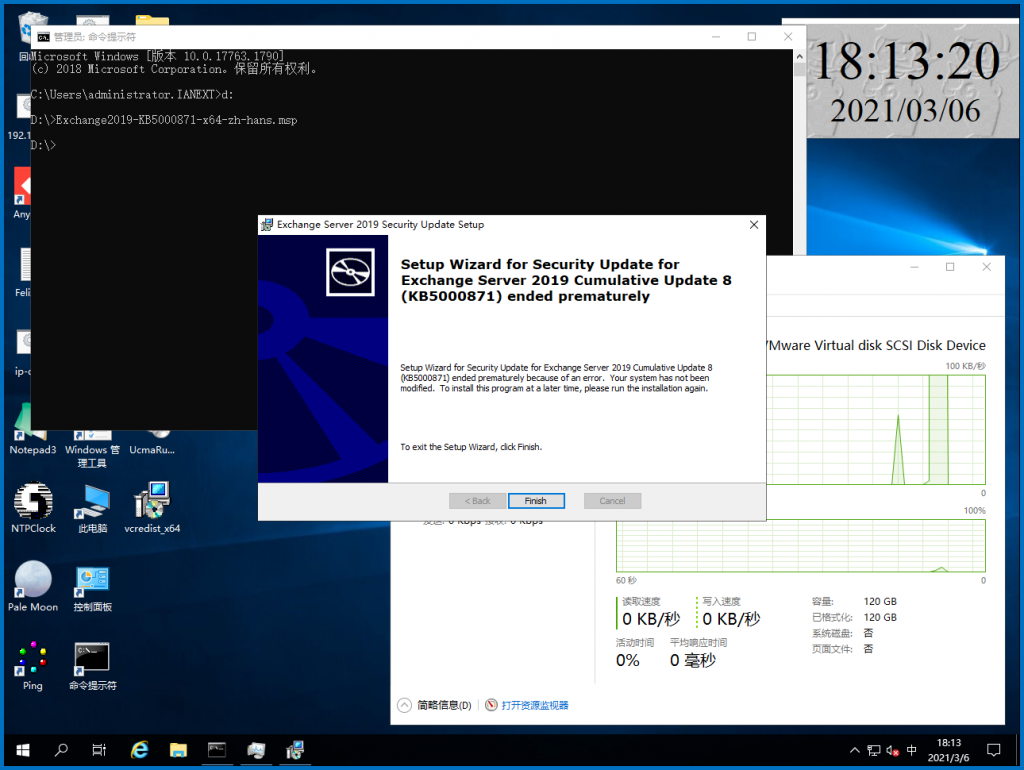
Task: Open Windows 管理工具 desktop shortcut
Action: 92,430
